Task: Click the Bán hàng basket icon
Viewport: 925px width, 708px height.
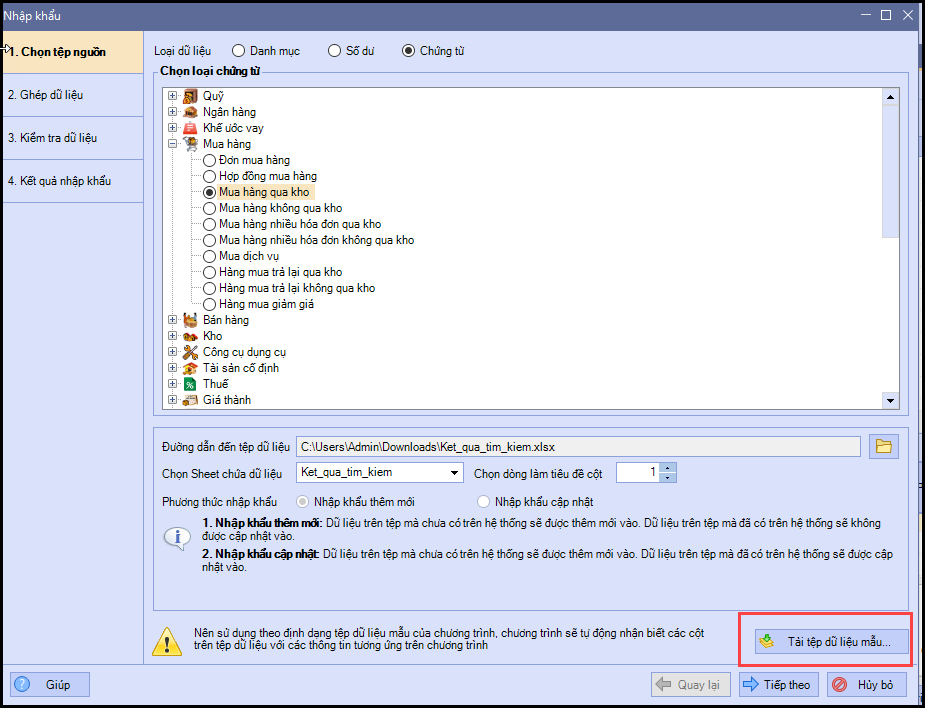Action: pos(190,320)
